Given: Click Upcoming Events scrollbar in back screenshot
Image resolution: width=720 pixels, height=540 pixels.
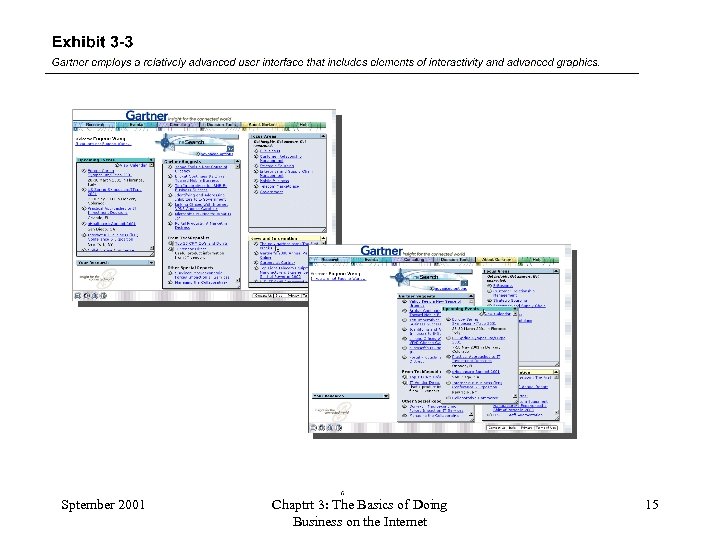Looking at the screenshot, I should coord(152,208).
